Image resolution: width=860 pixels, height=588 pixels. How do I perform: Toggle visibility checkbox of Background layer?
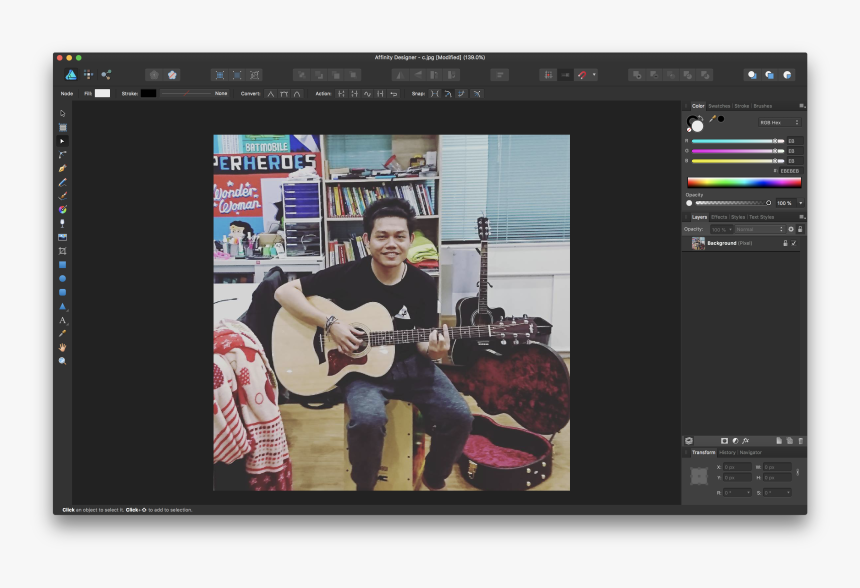coord(794,243)
